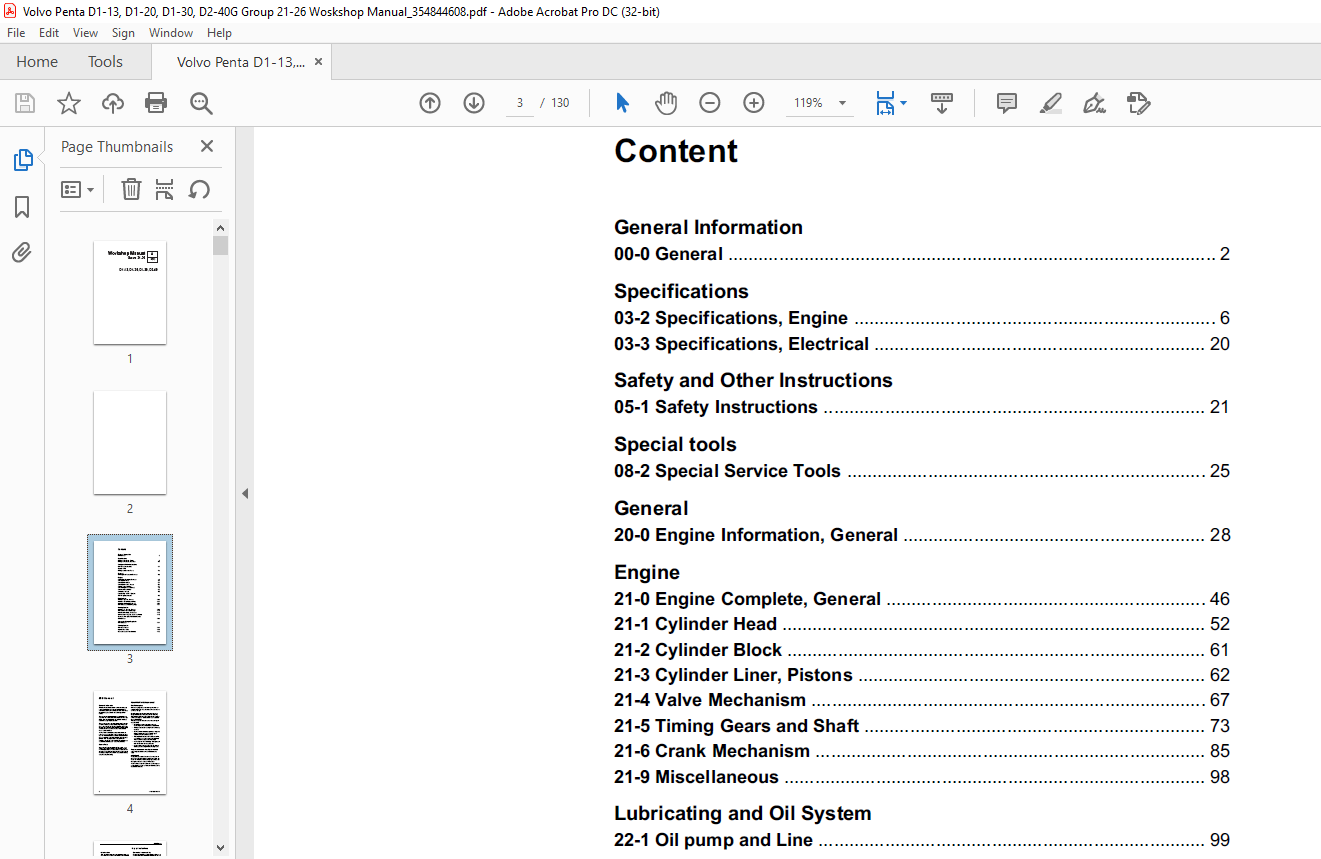Viewport: 1321px width, 859px height.
Task: Open the Sign document pen tool
Action: tap(1094, 103)
